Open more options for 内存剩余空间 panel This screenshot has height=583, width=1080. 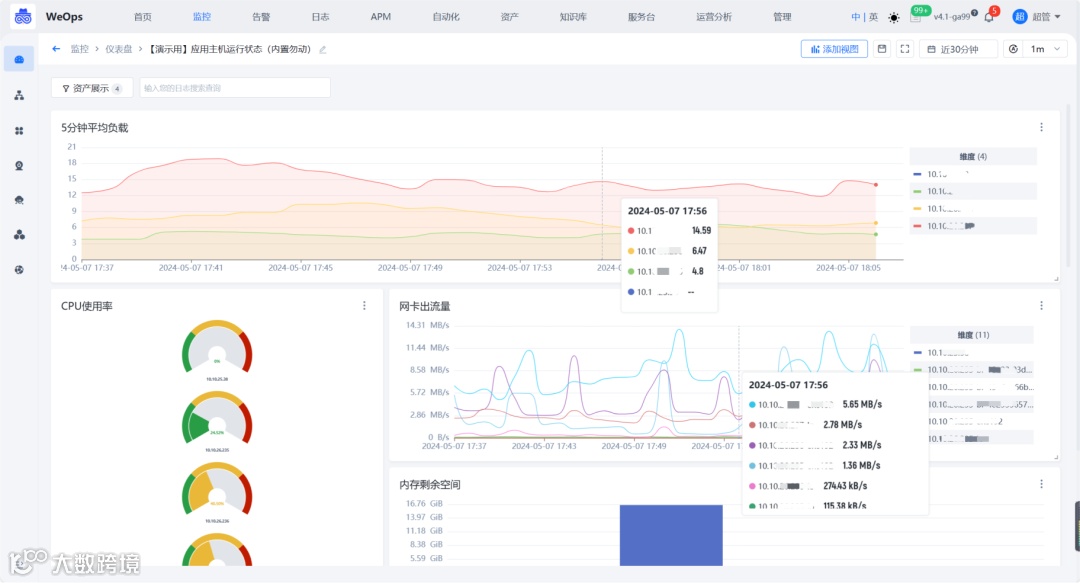1041,484
